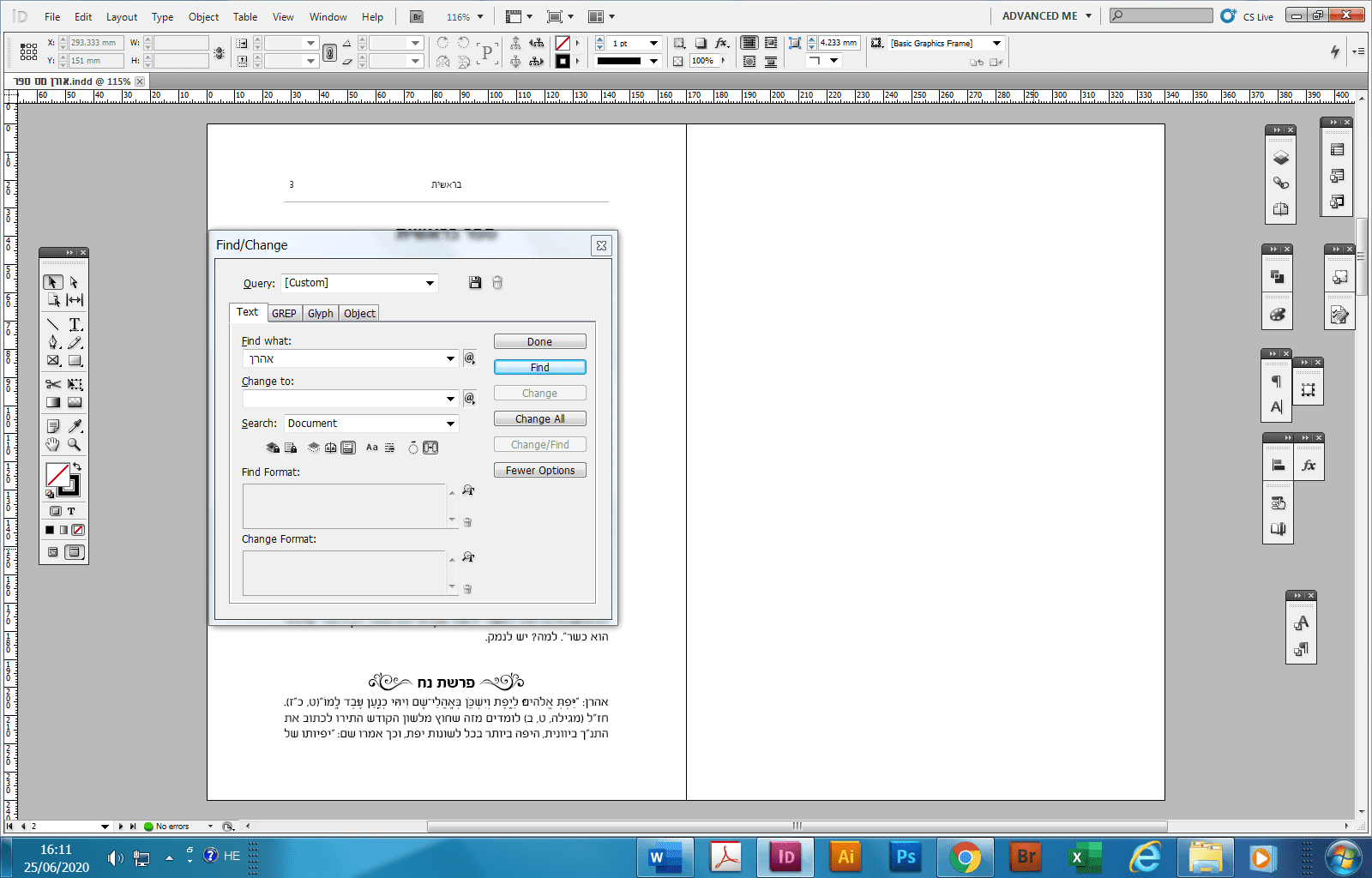Open the Layers panel

click(1280, 158)
